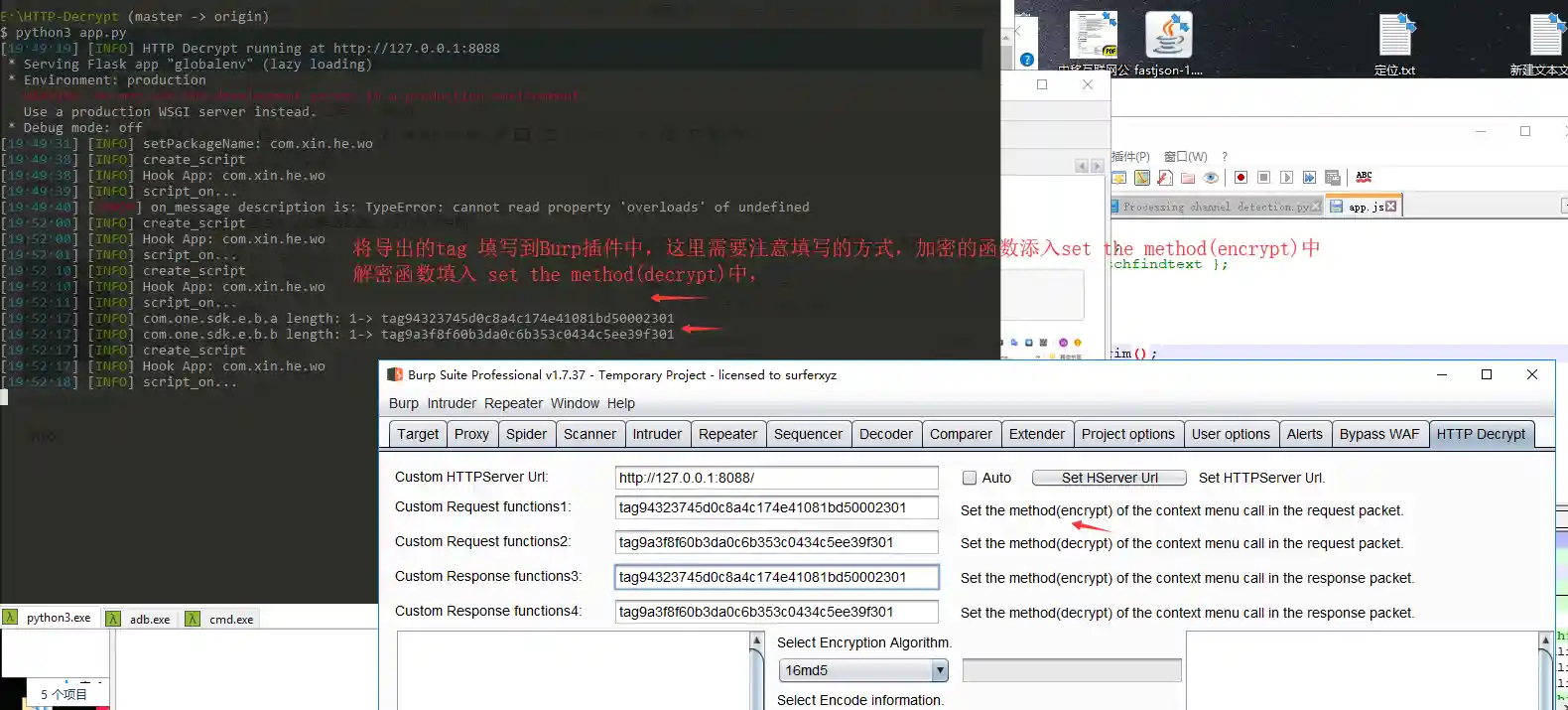Open the fastjson desktop shortcut
The width and height of the screenshot is (1568, 710).
point(1168,44)
